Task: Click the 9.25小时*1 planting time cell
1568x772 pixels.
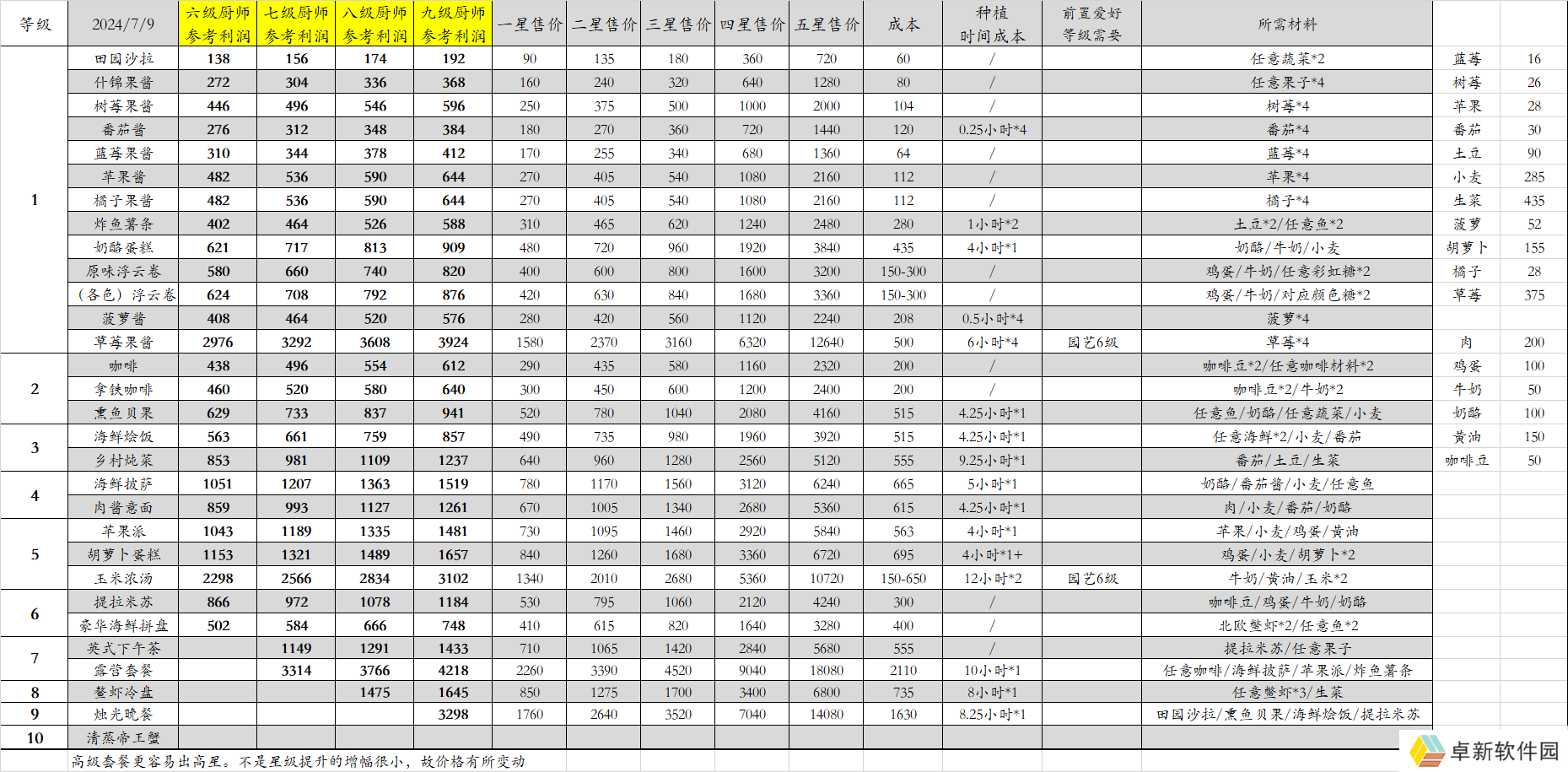Action: tap(992, 460)
